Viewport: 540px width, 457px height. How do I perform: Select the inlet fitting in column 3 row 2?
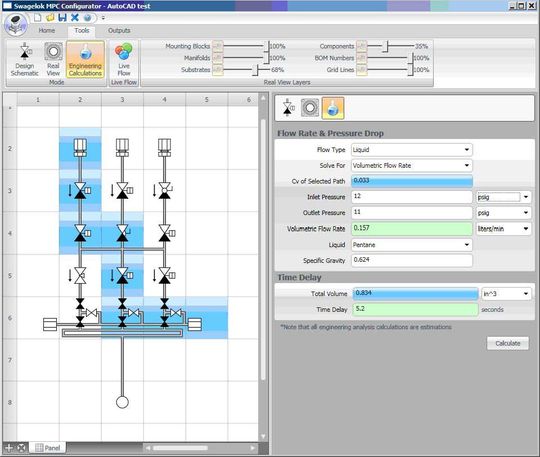tap(122, 147)
